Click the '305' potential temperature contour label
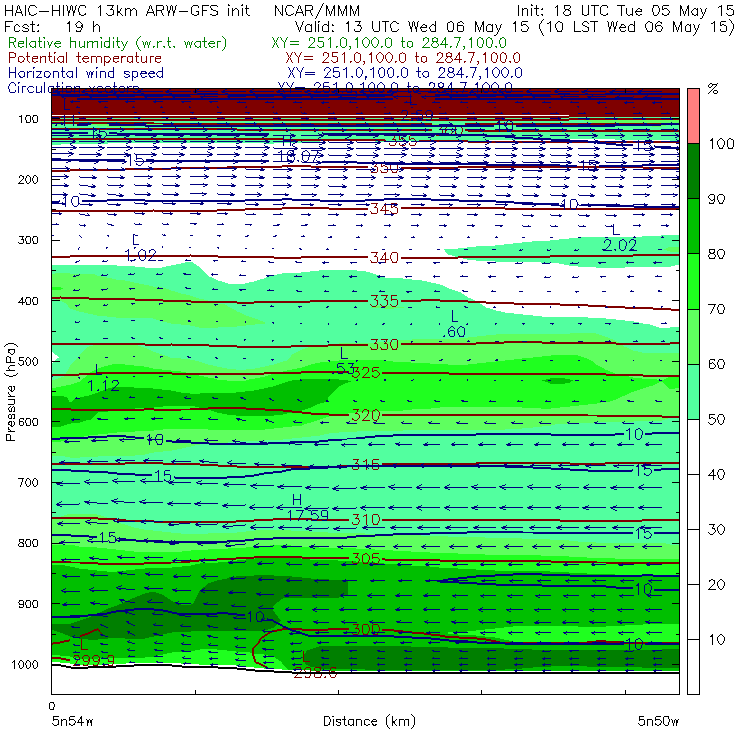The image size is (740, 740). (x=366, y=559)
